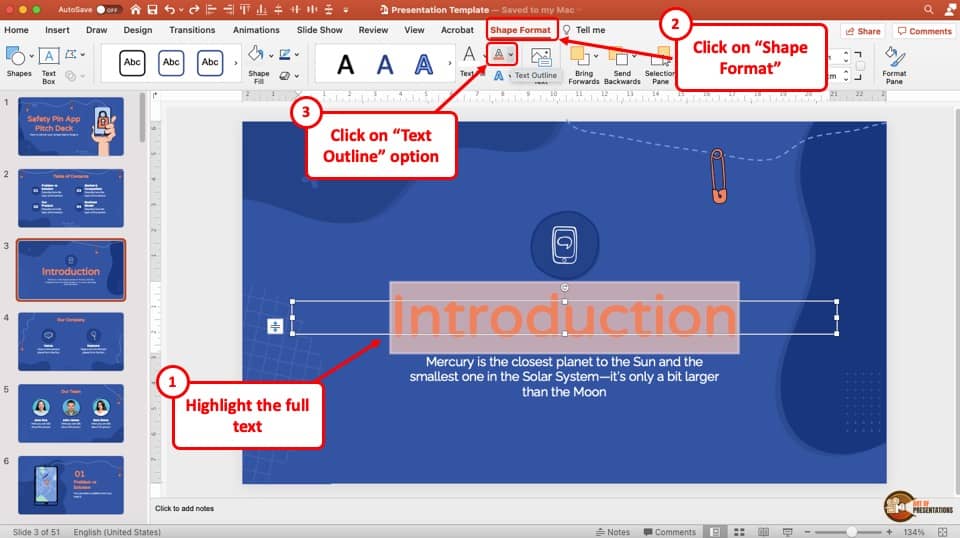This screenshot has width=960, height=538.
Task: Open the Shape Outline dropdown arrow
Action: 297,54
